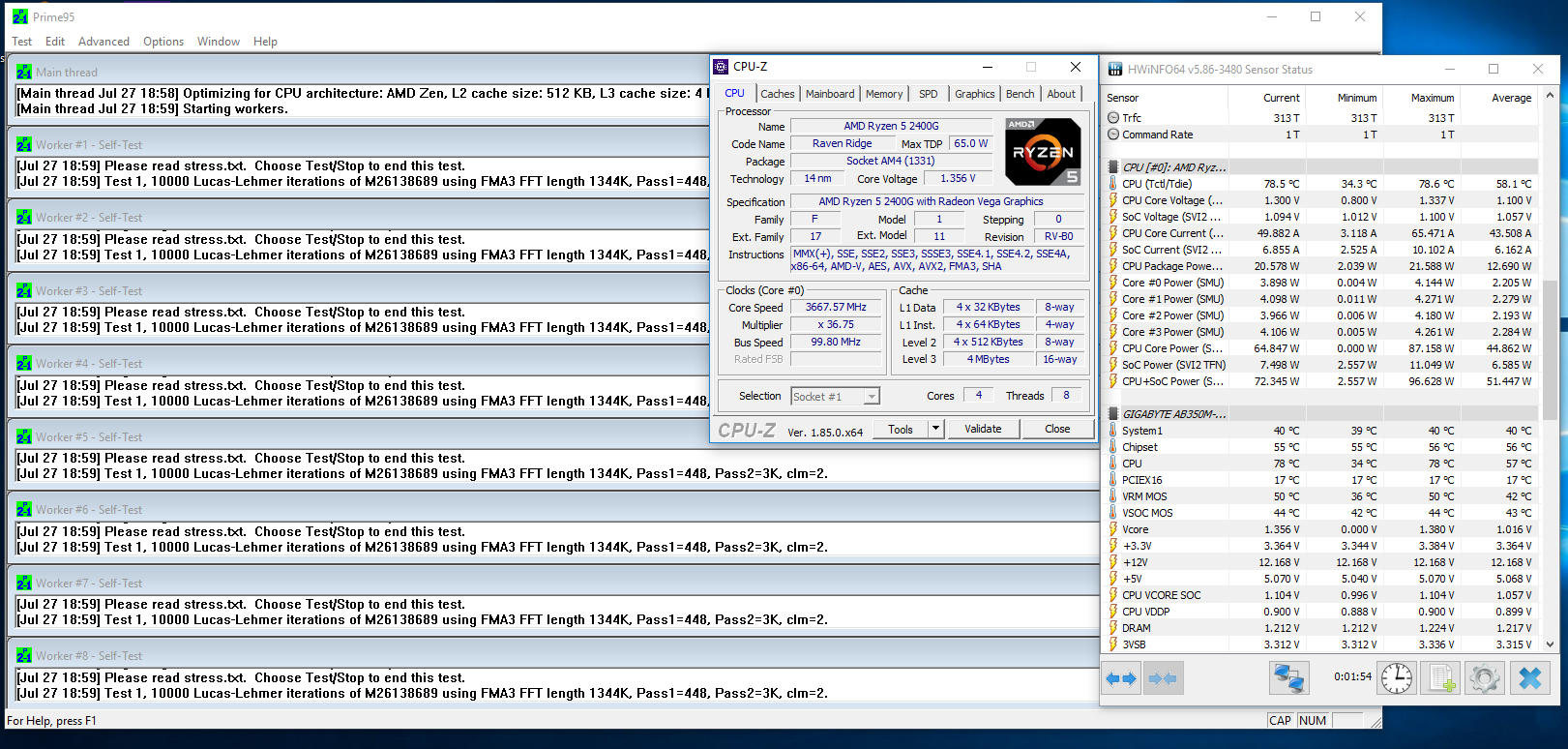Screen dimensions: 1568x749
Task: Click CPU-Z title bar app icon
Action: 721,67
